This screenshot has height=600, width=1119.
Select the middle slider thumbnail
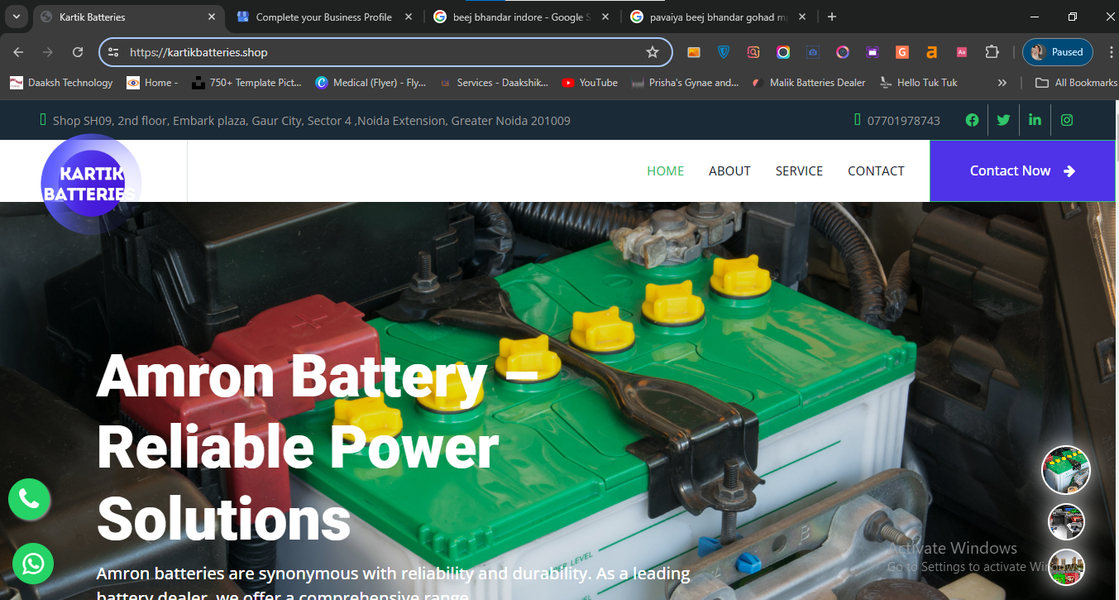pyautogui.click(x=1066, y=522)
